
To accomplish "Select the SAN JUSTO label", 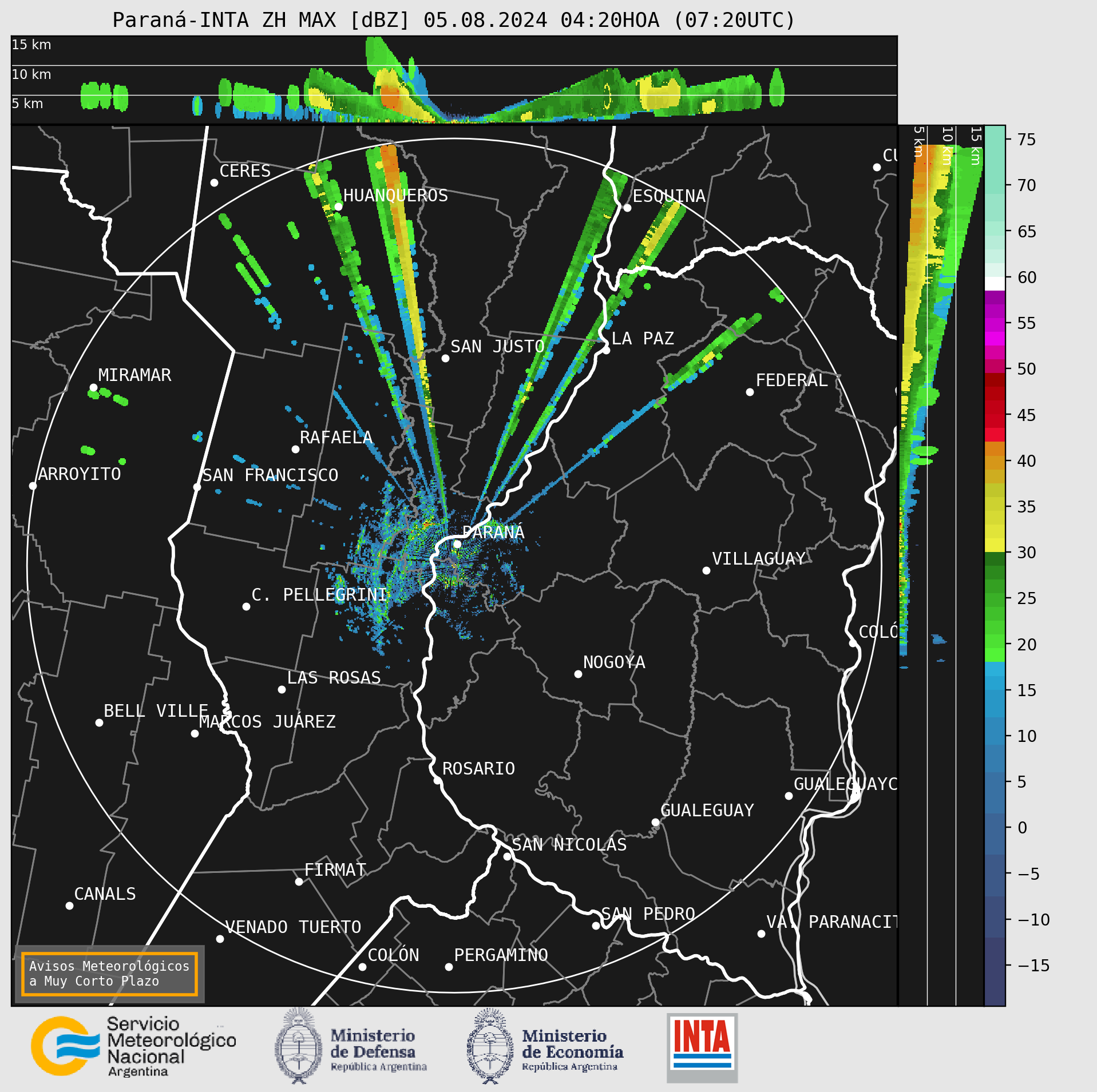I will click(497, 347).
